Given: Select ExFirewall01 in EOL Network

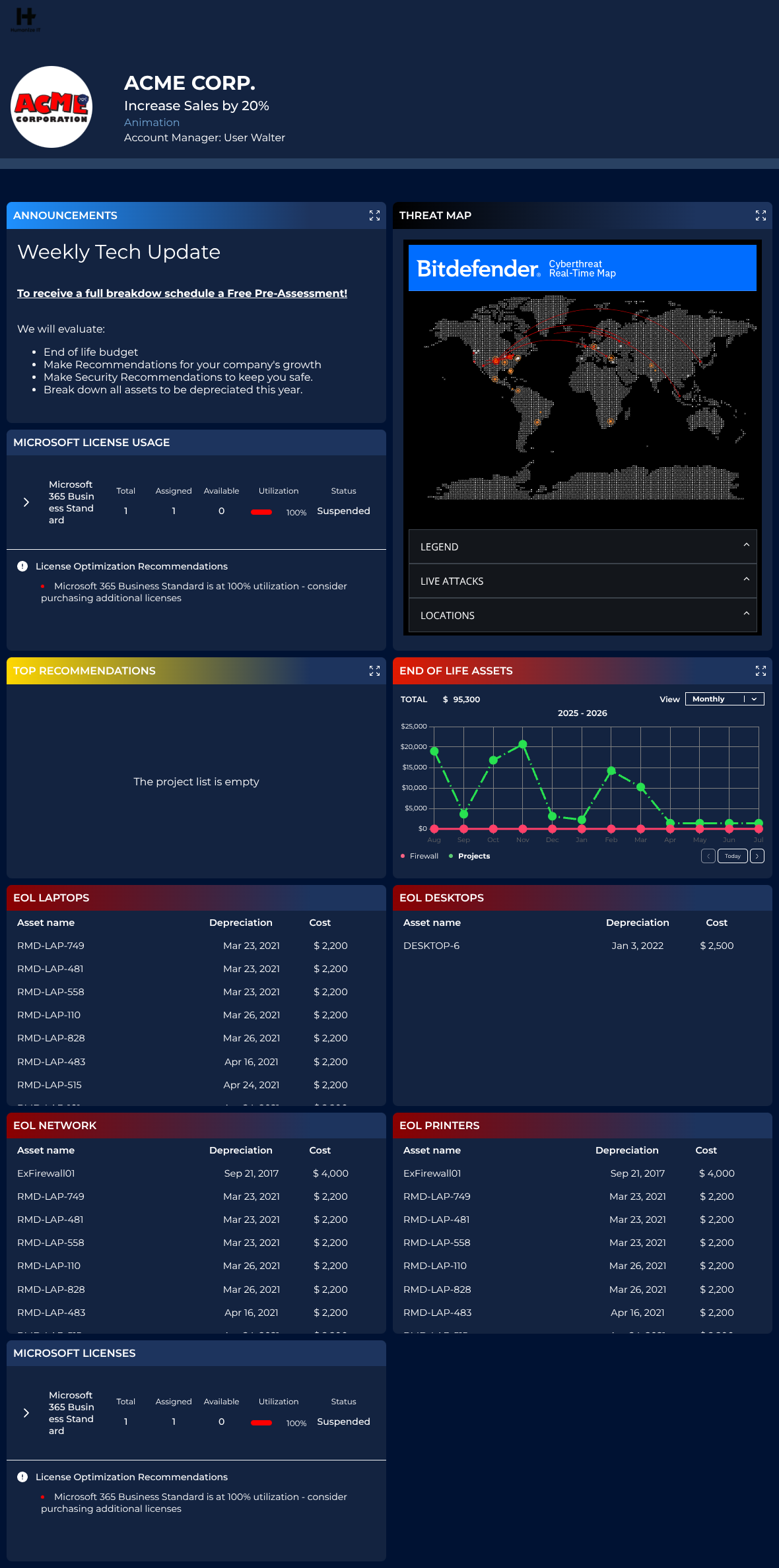Looking at the screenshot, I should (x=46, y=1173).
